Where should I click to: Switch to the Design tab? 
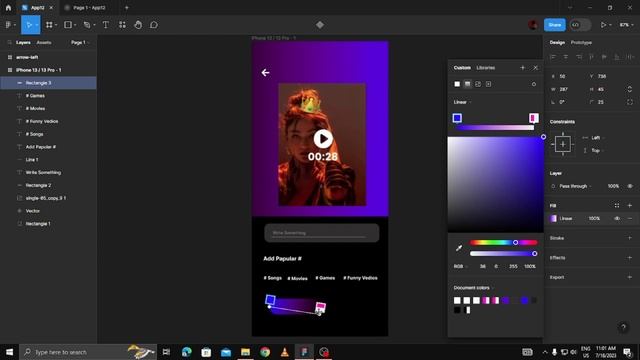(557, 42)
